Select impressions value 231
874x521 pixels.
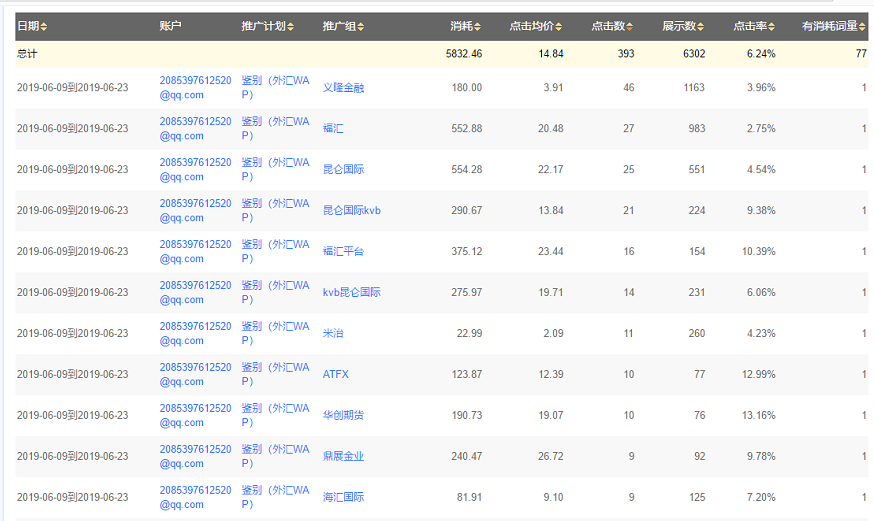(697, 292)
